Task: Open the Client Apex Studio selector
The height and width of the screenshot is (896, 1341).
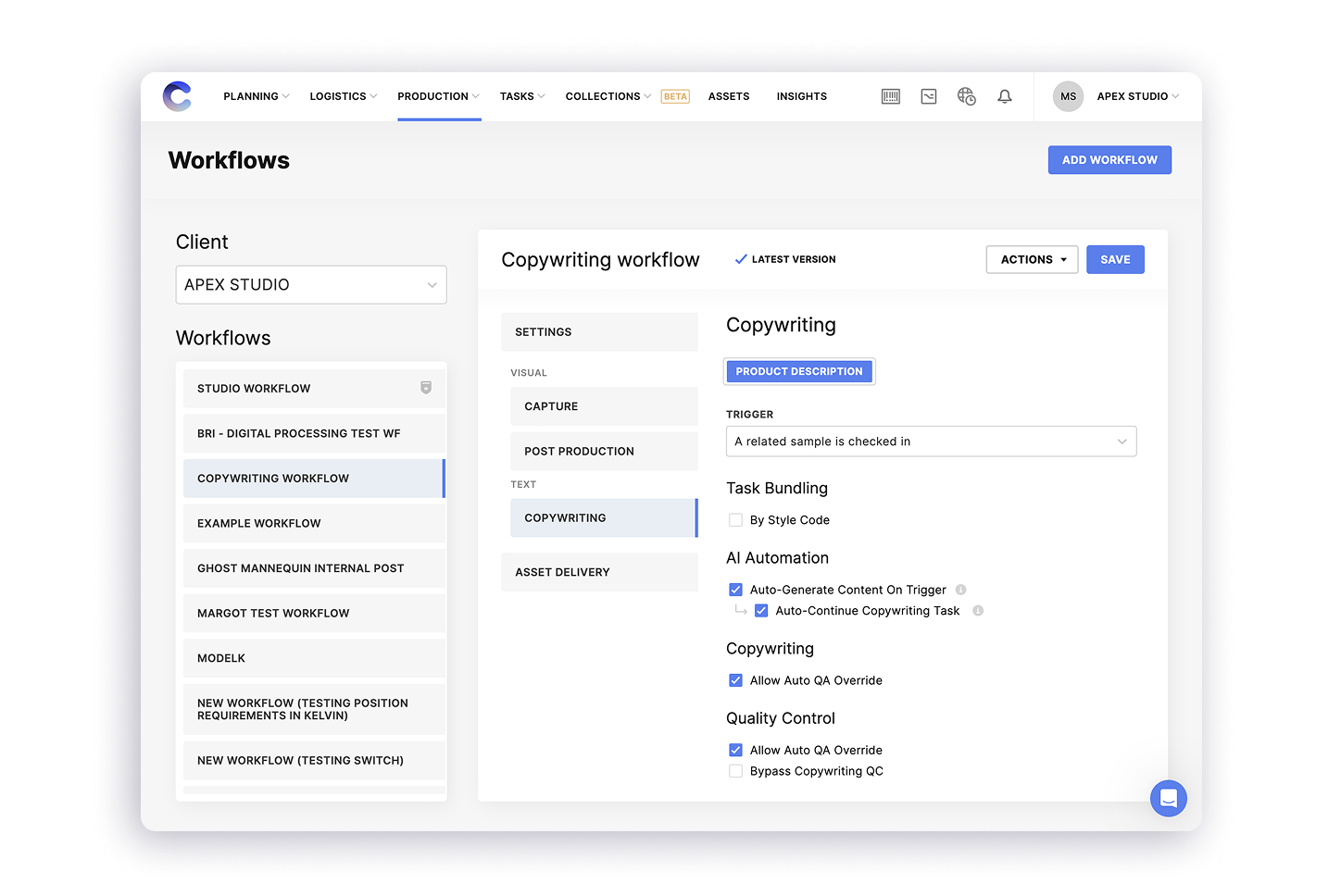Action: pos(311,285)
